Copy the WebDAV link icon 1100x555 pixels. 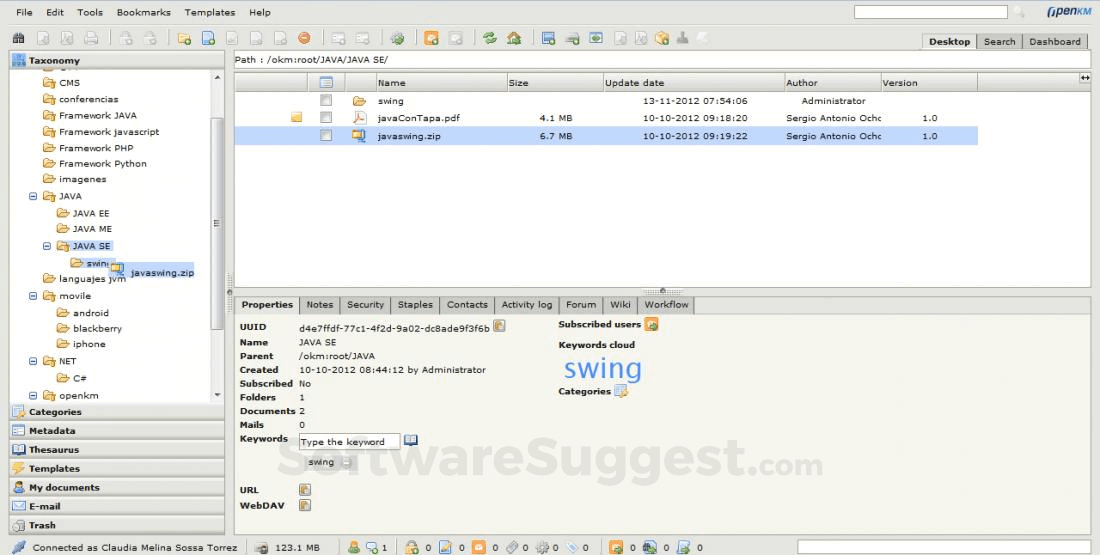click(x=305, y=505)
